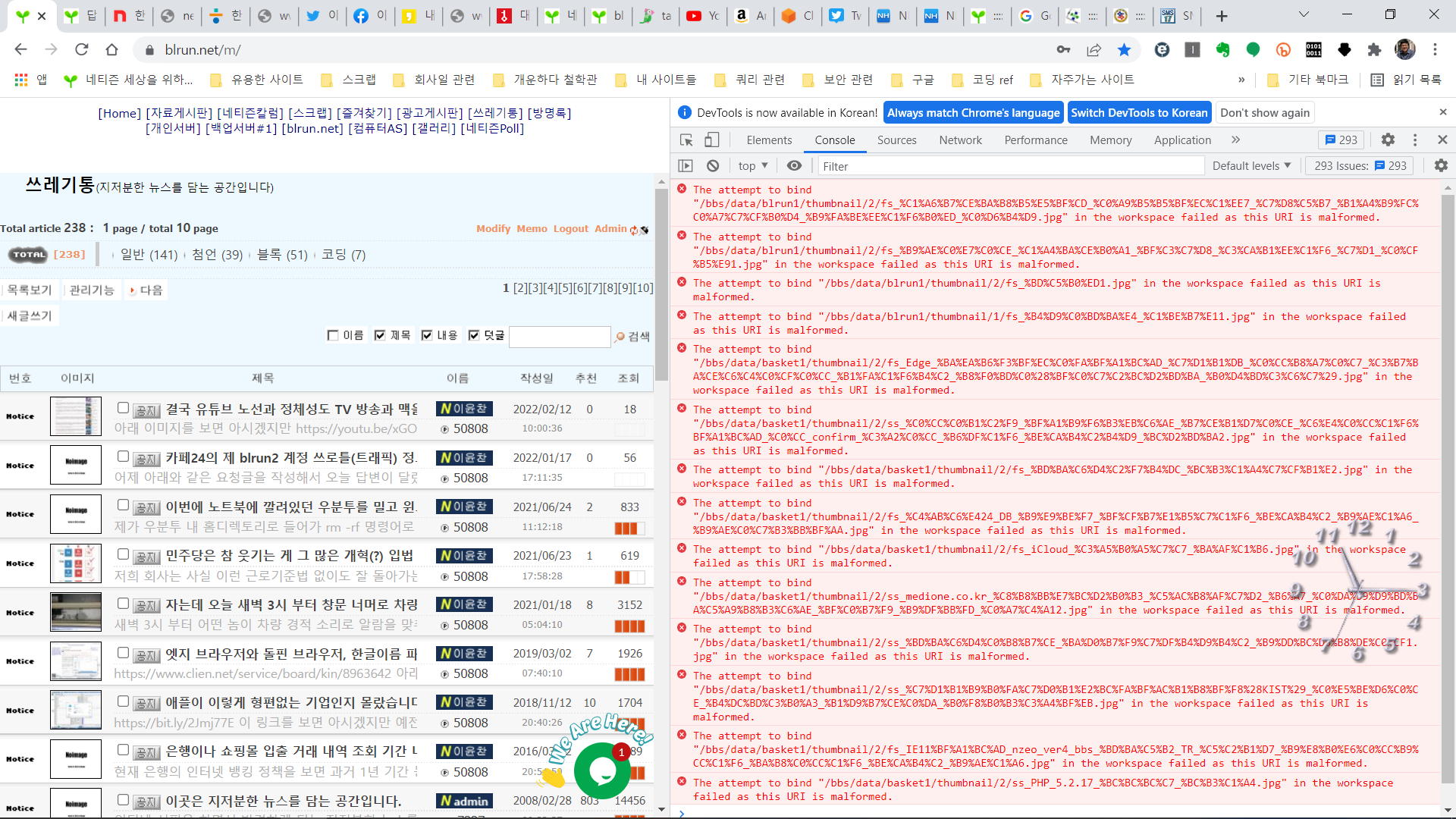
Task: Open the DevTools three-dot customize menu
Action: click(1415, 140)
